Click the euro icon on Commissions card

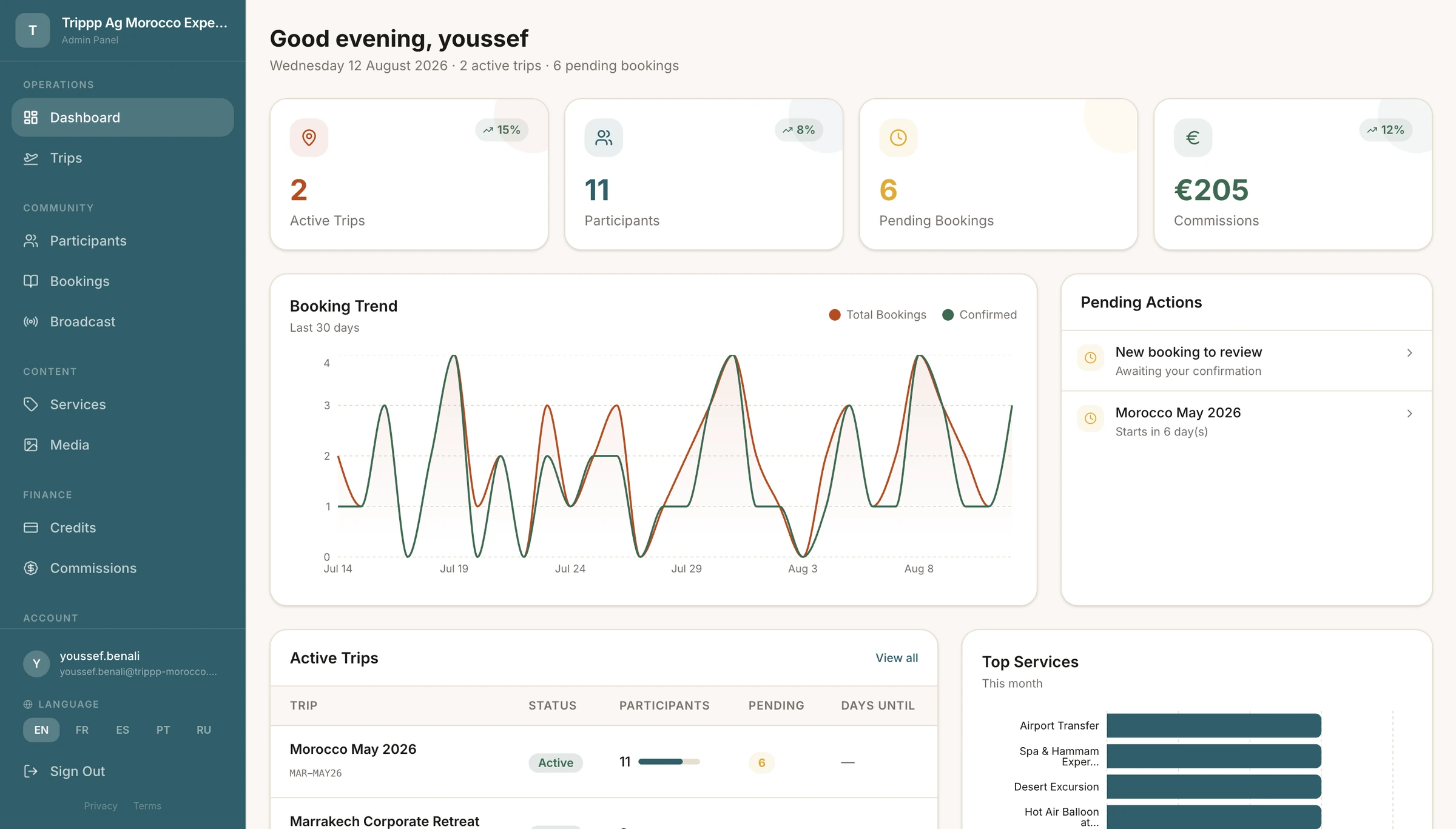tap(1193, 138)
